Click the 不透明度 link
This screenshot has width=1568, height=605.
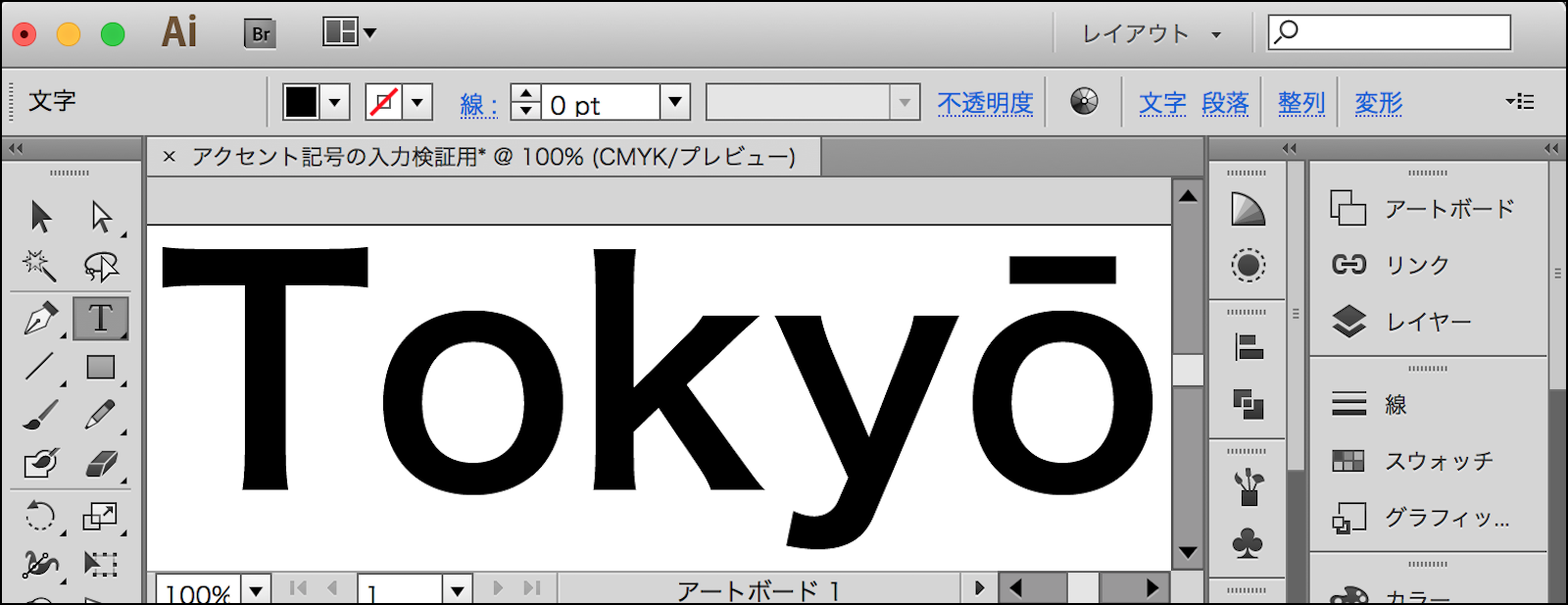point(985,103)
